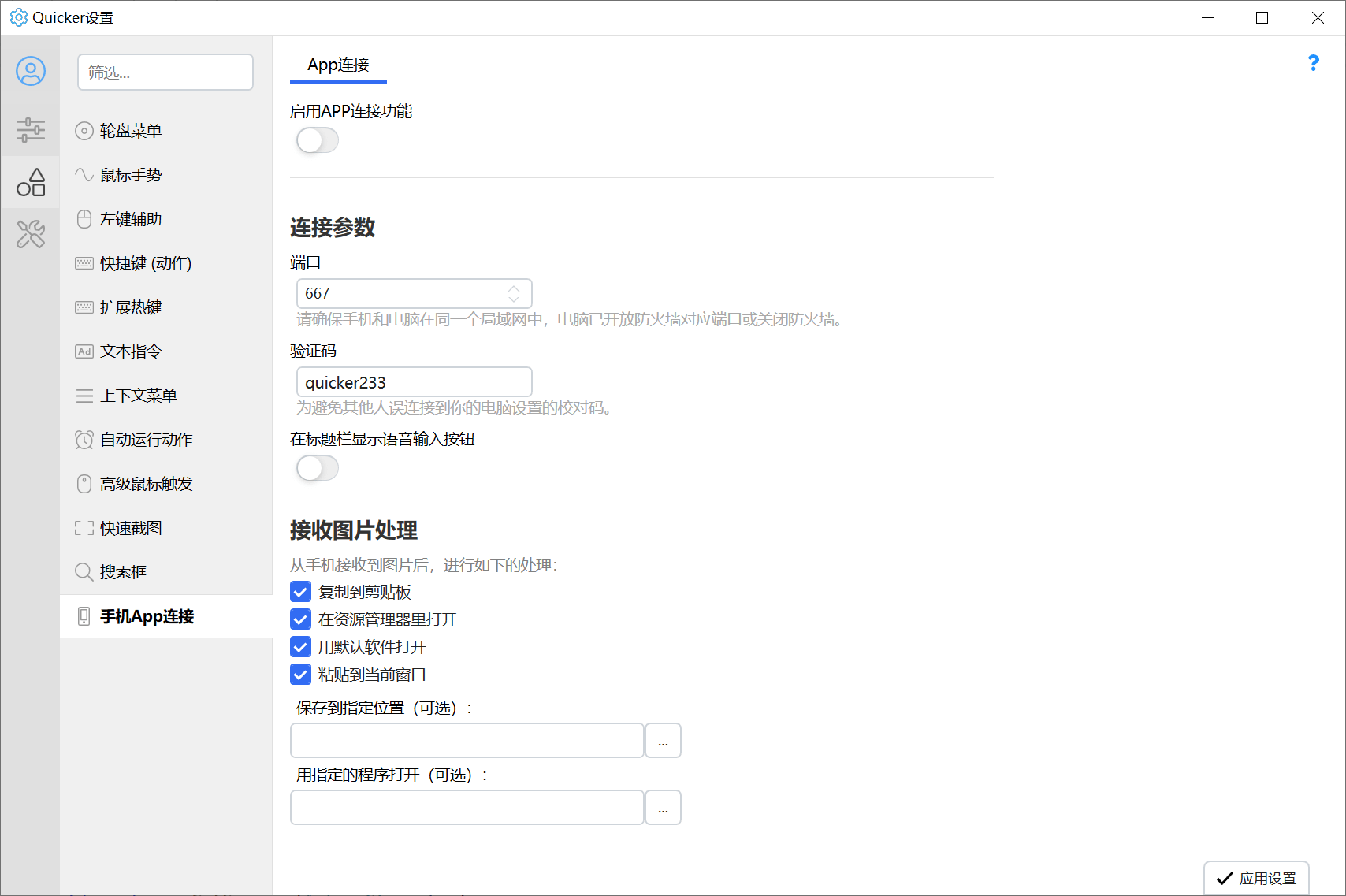Click the 扩展热键 keyboard icon

click(84, 307)
